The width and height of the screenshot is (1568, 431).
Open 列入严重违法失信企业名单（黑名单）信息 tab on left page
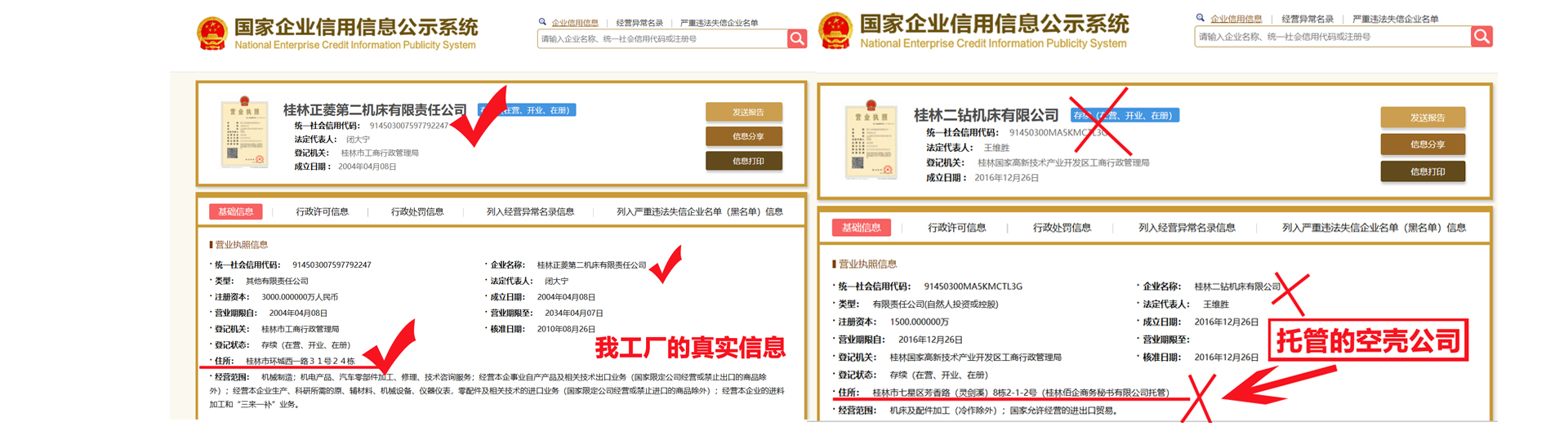[700, 211]
